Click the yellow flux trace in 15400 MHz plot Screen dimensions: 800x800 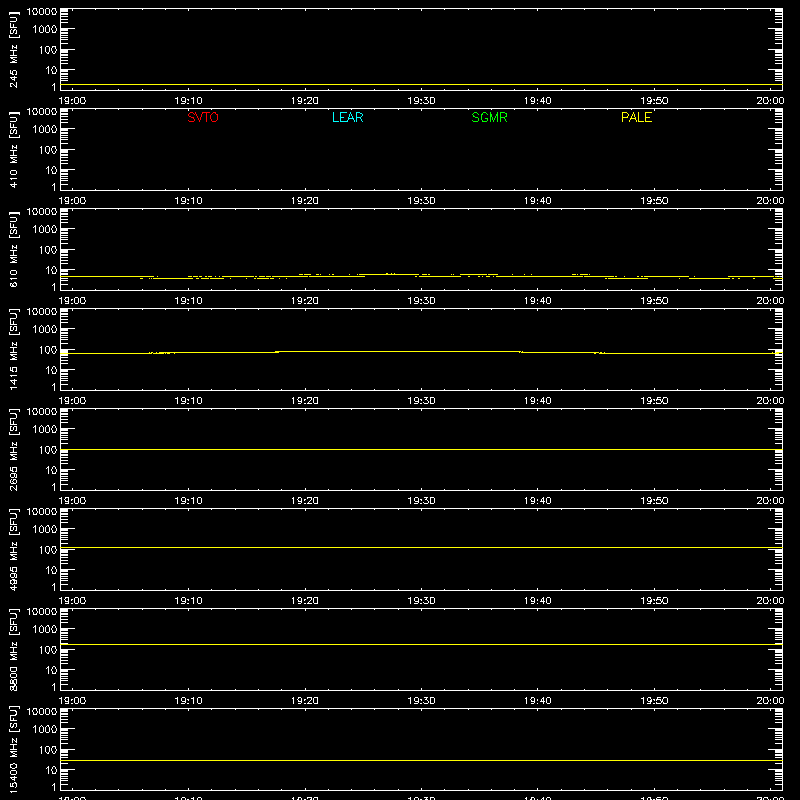coord(421,761)
